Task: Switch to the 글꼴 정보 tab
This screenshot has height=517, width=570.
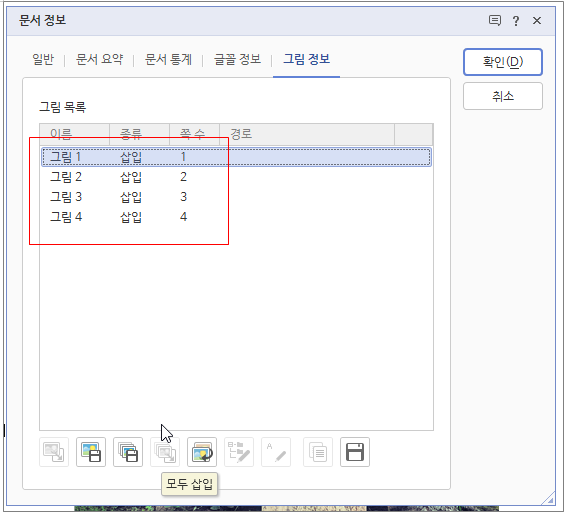Action: [x=238, y=59]
